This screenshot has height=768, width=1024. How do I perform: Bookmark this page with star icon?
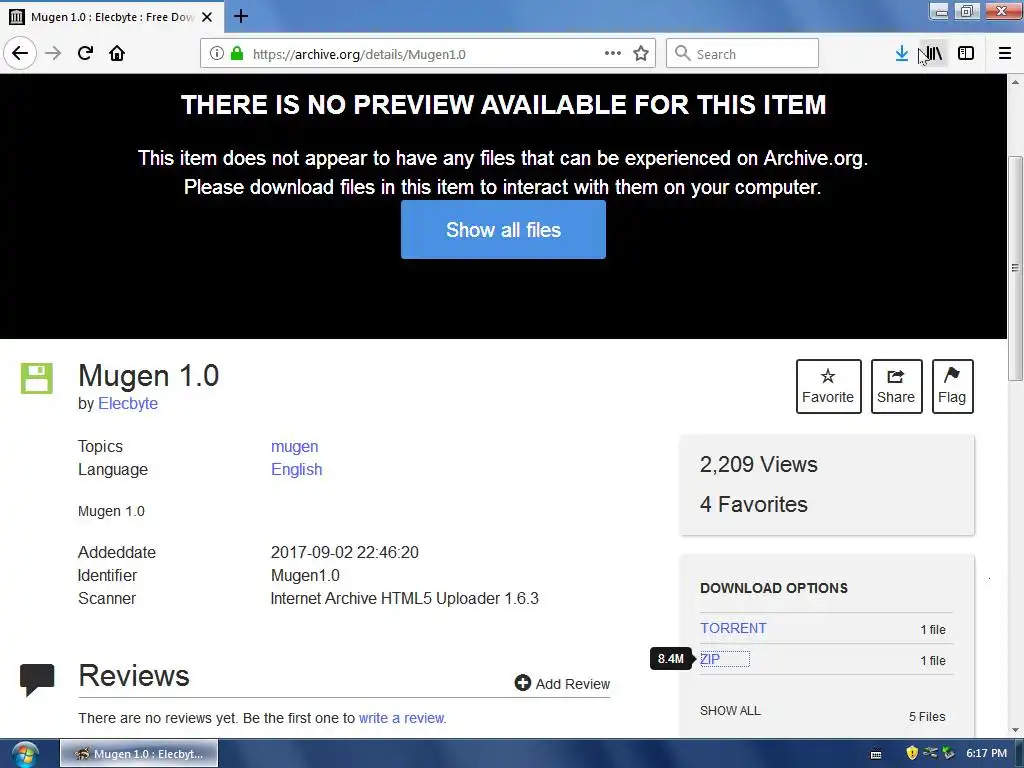coord(641,54)
